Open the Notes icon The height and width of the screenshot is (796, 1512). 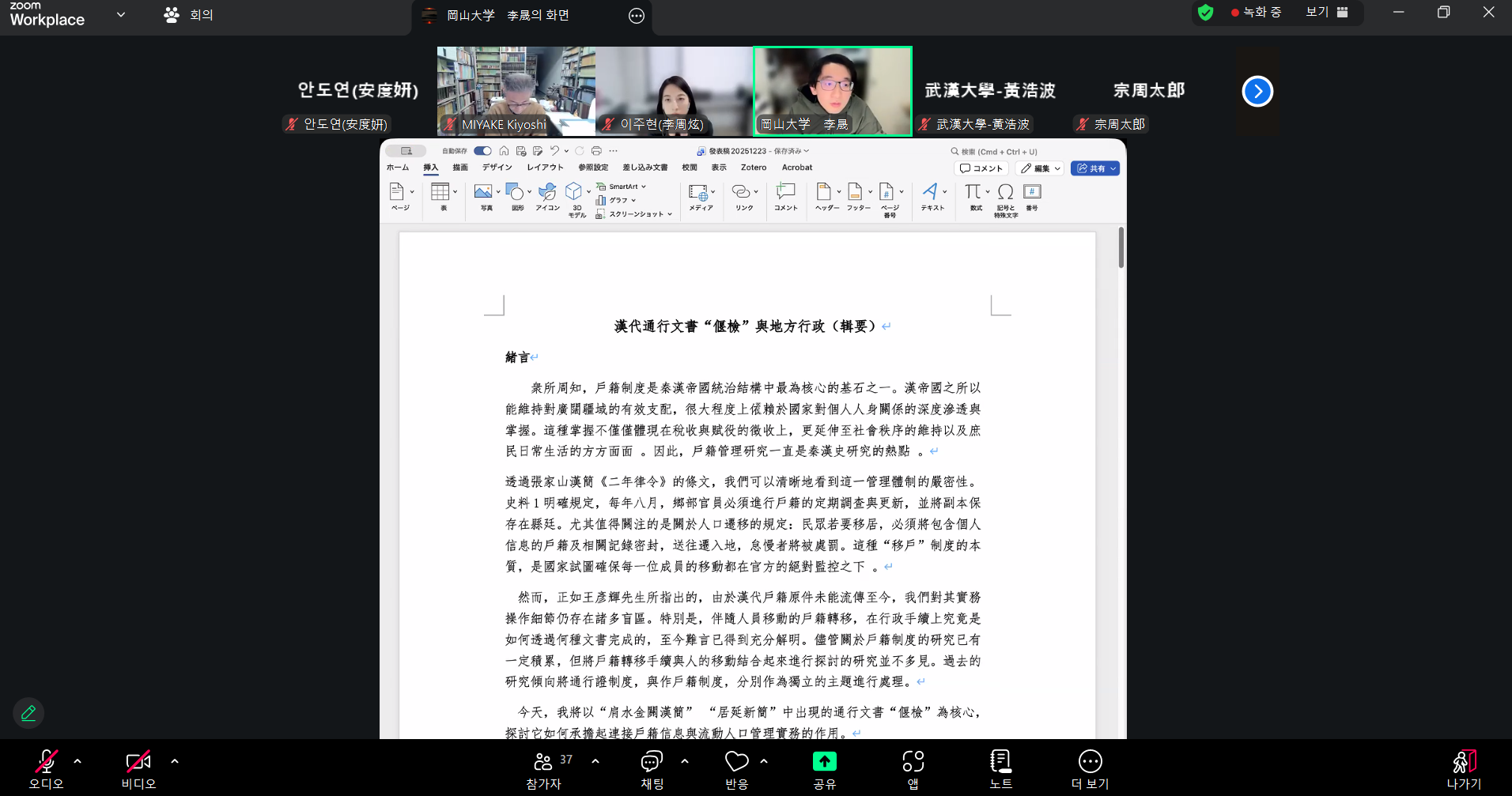[1000, 761]
